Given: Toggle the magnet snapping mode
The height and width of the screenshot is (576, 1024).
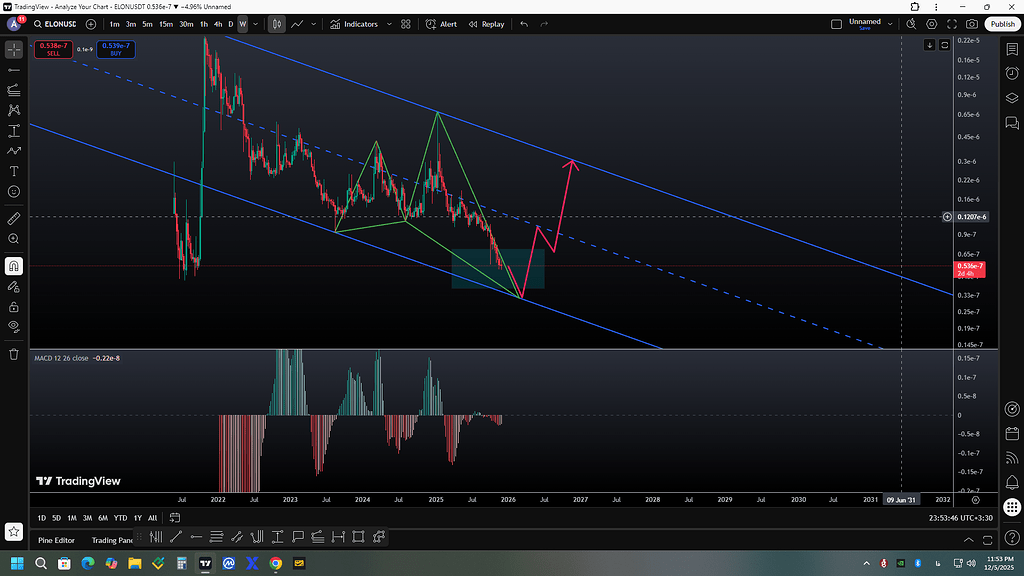Looking at the screenshot, I should tap(14, 266).
